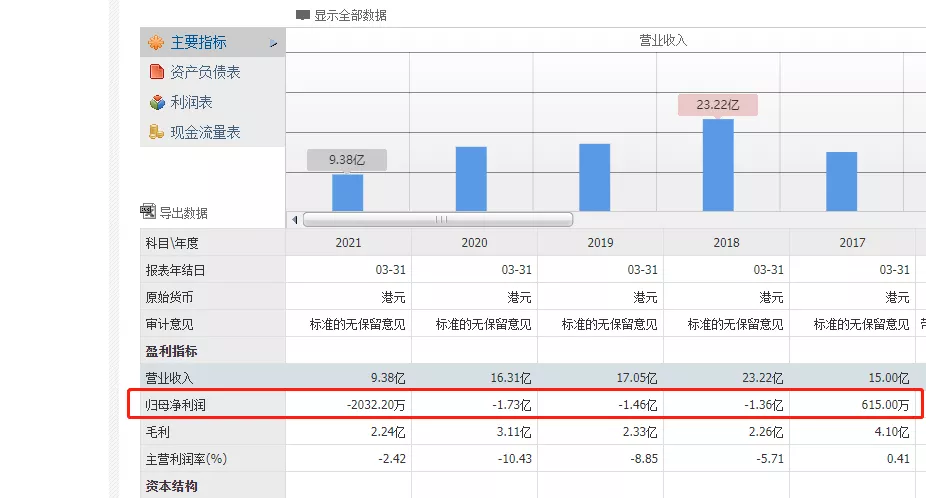This screenshot has height=498, width=926.
Task: Click the -1.73亿 net profit cell
Action: tap(474, 405)
